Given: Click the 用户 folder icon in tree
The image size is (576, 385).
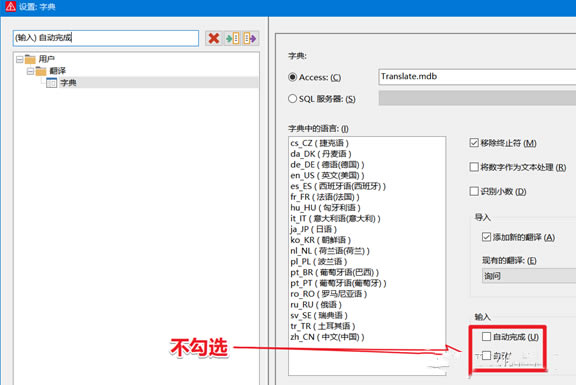Looking at the screenshot, I should coord(30,59).
